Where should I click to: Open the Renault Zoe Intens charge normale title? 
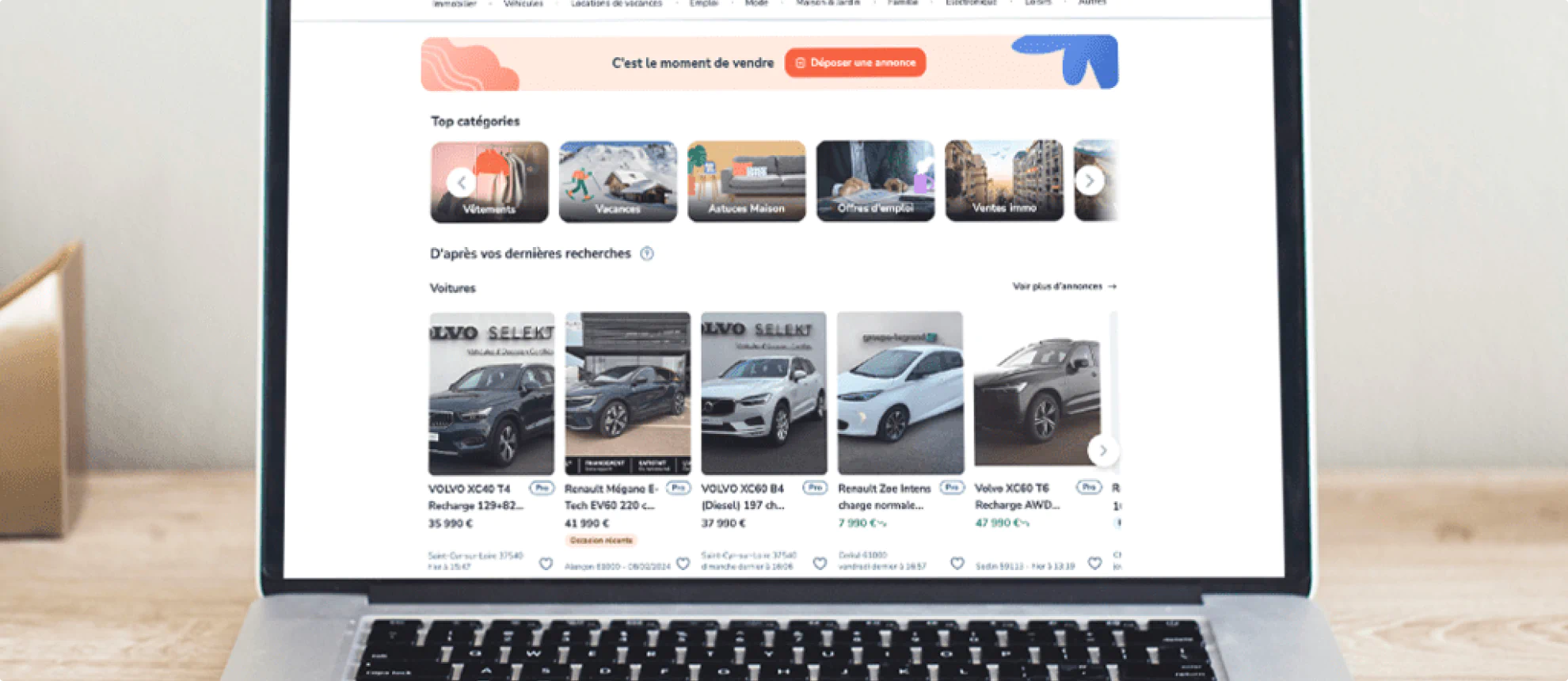(x=885, y=496)
